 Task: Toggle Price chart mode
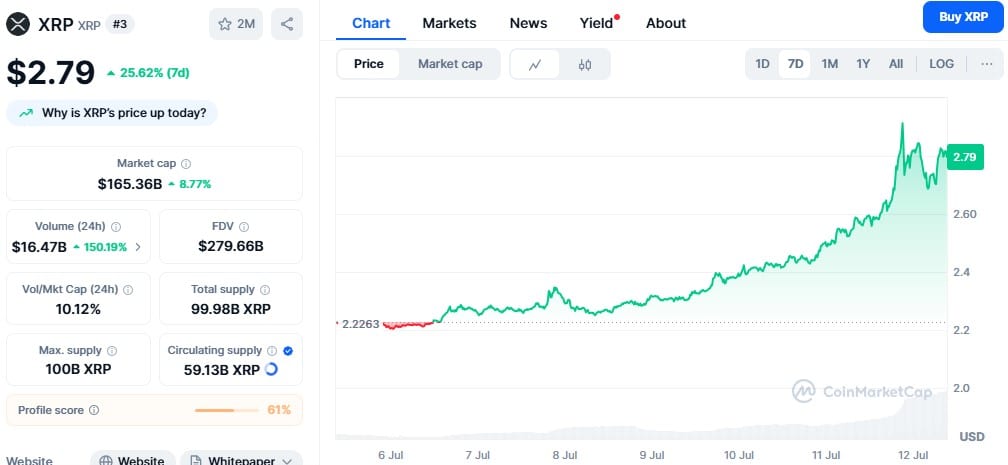pos(368,64)
